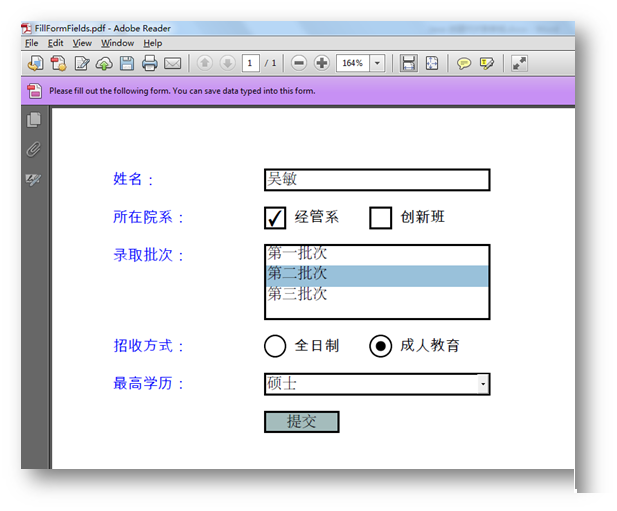Viewport: 617px width, 511px height.
Task: Select the highlight text tool
Action: (487, 63)
